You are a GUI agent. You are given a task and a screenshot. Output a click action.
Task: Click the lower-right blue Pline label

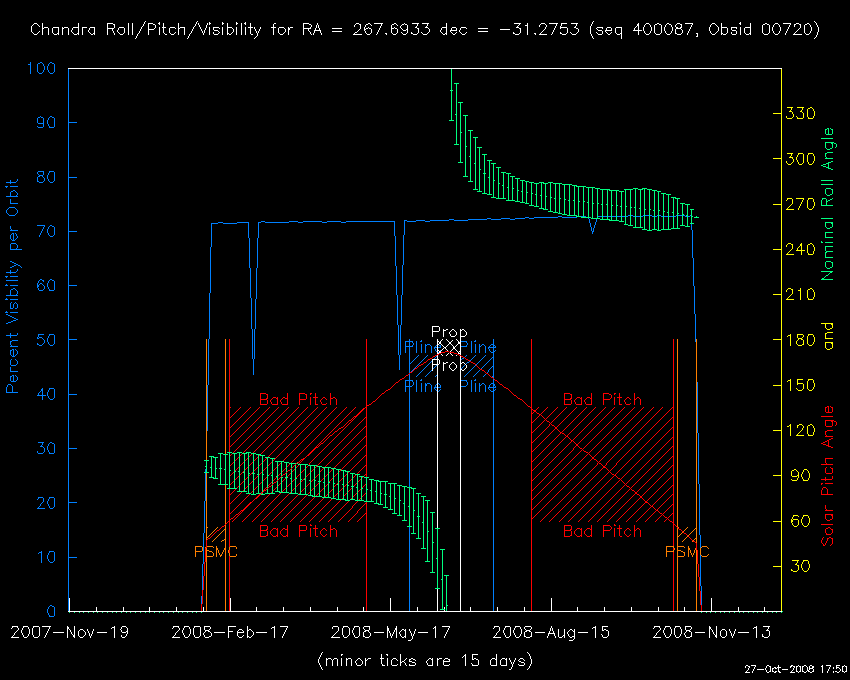pos(478,386)
